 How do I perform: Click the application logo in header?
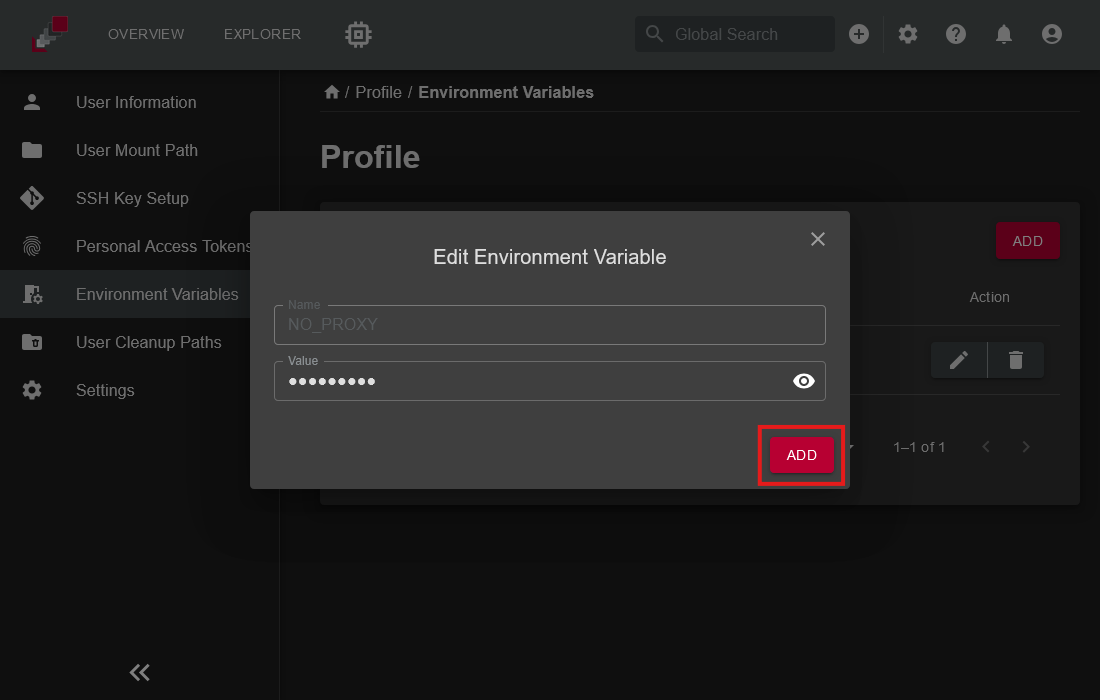50,34
